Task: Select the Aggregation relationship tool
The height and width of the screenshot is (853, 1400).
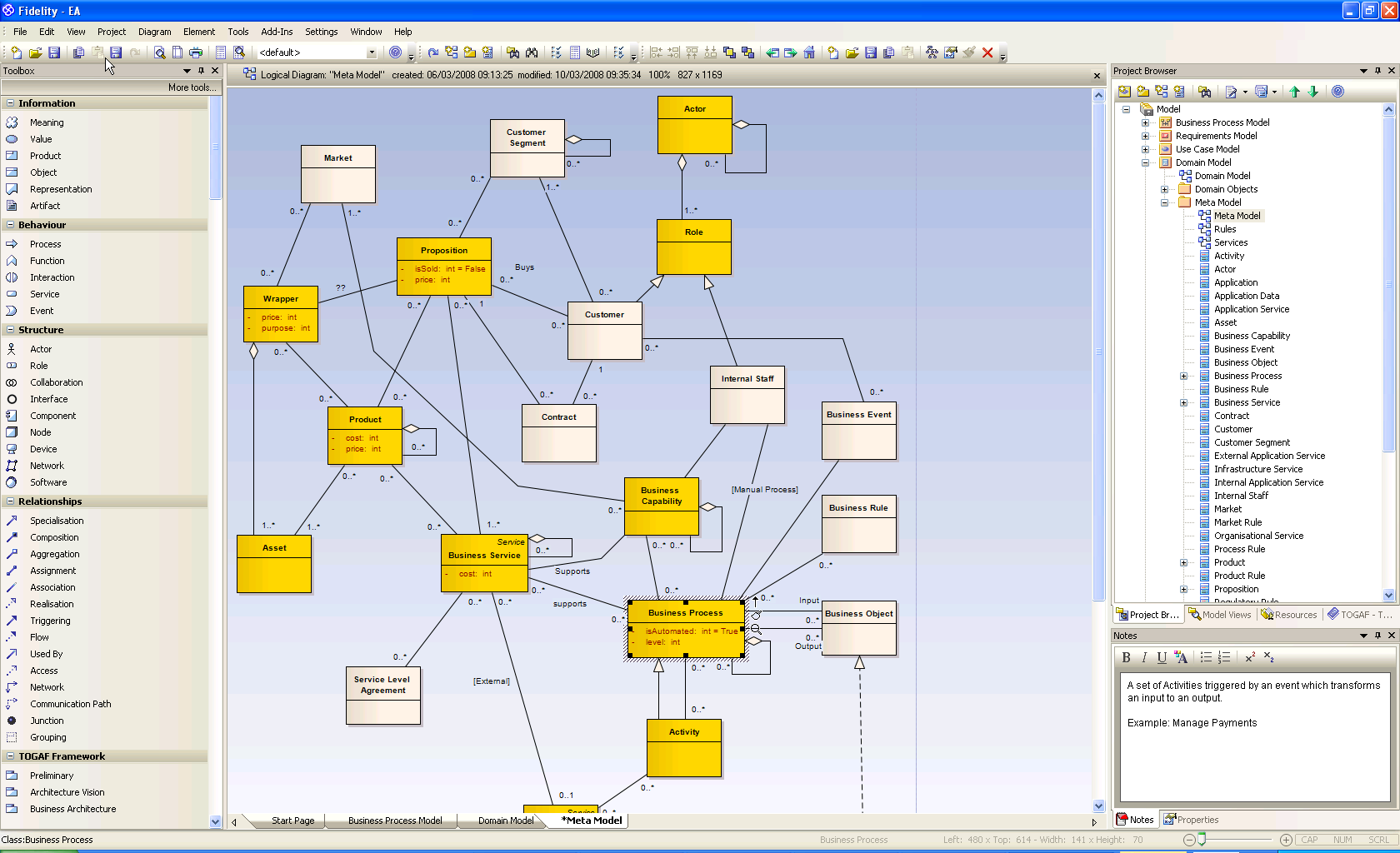Action: tap(54, 554)
